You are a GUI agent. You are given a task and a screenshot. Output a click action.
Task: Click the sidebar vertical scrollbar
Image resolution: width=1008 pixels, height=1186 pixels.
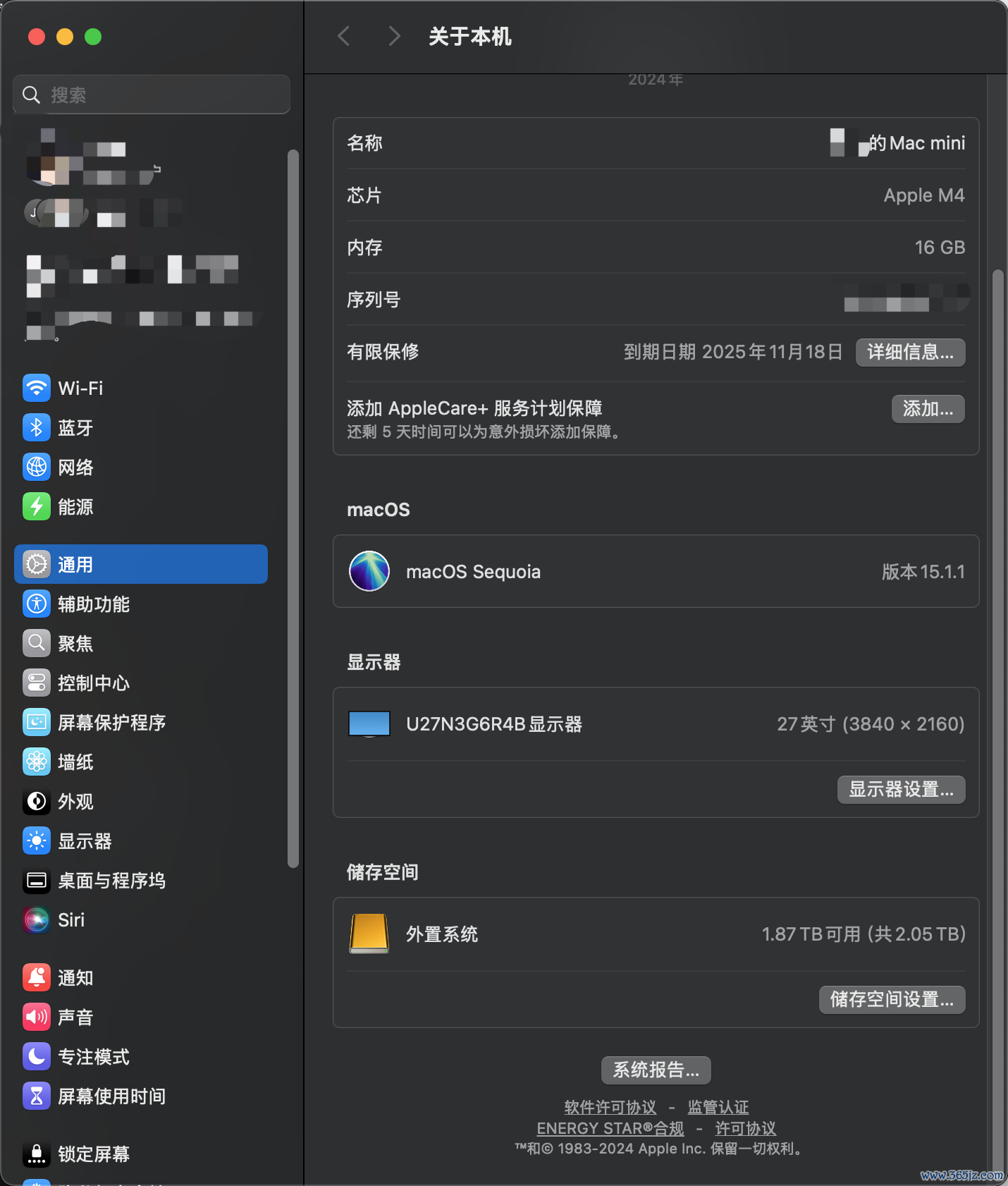[x=293, y=508]
